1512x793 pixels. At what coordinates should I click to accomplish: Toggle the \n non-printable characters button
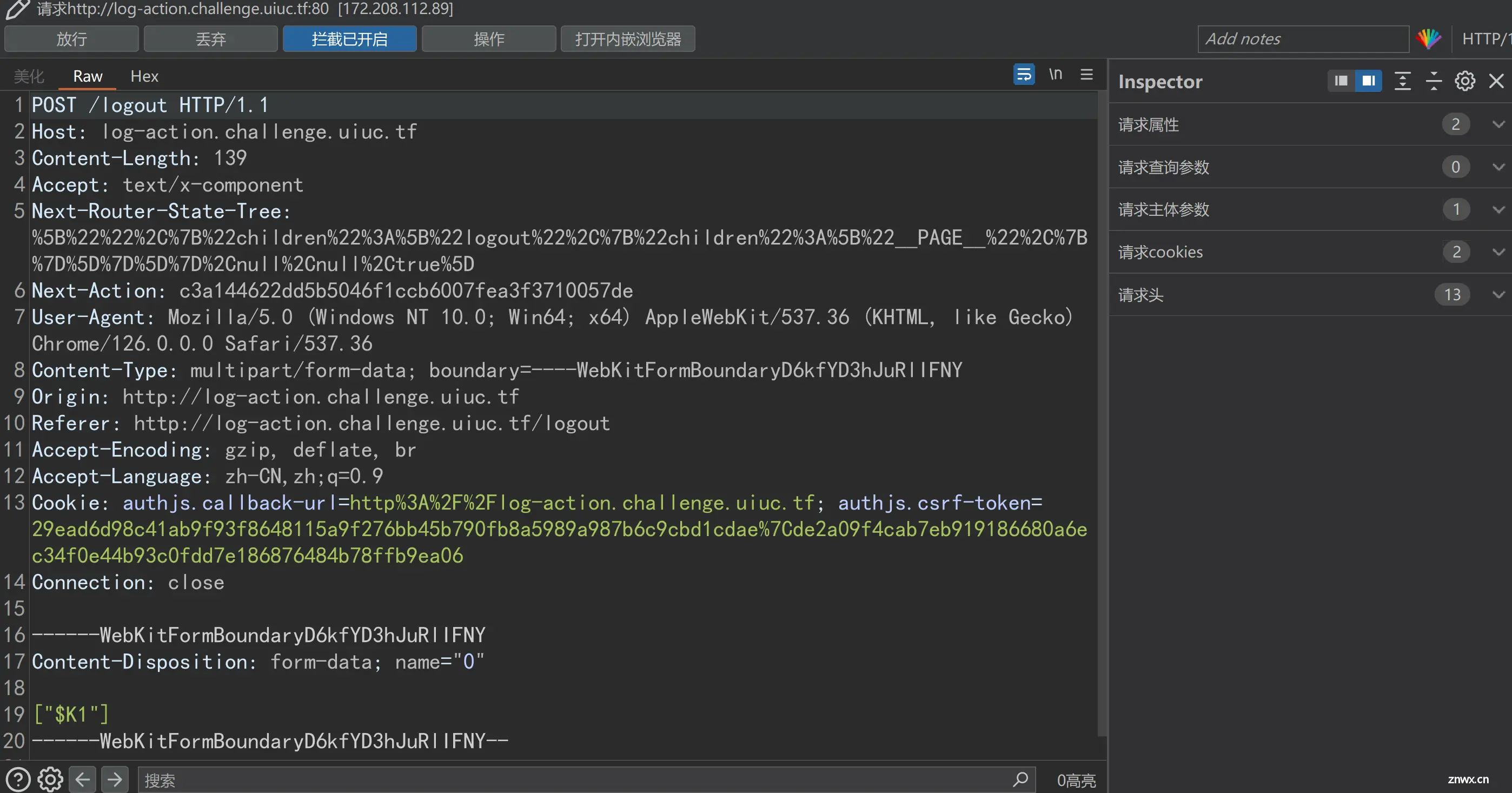(x=1056, y=75)
